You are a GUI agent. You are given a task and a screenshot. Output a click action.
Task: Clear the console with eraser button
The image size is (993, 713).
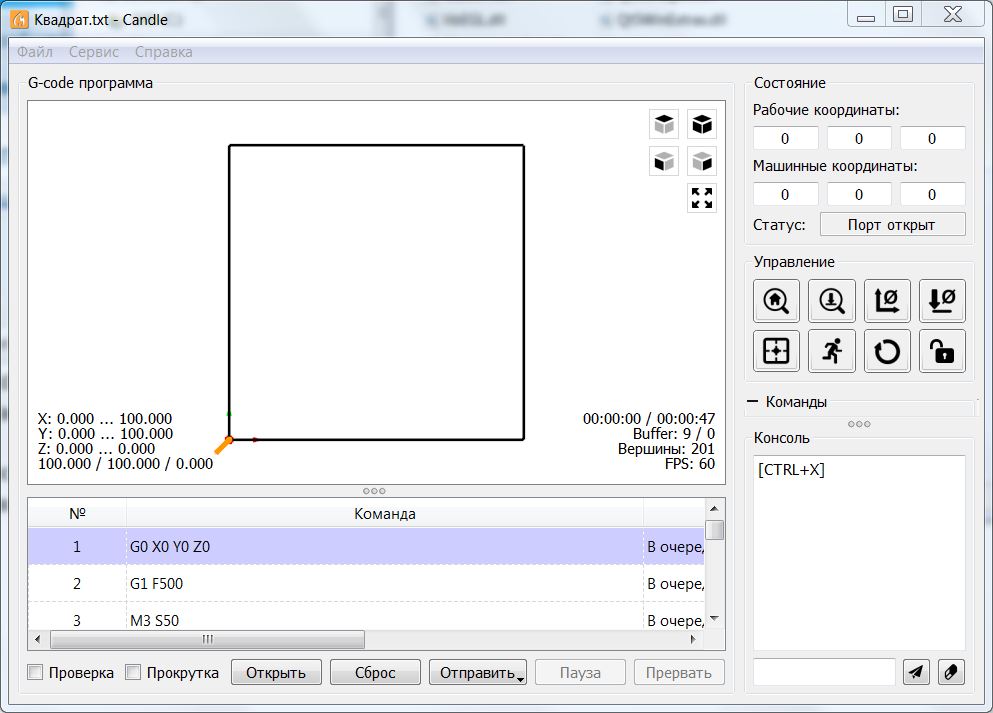951,672
